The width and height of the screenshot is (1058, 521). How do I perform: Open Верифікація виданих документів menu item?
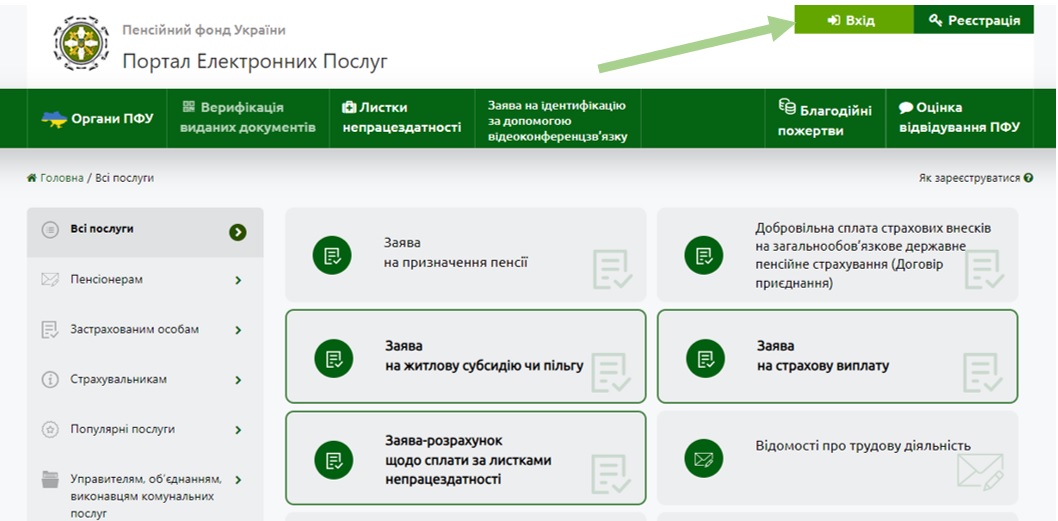(x=247, y=118)
